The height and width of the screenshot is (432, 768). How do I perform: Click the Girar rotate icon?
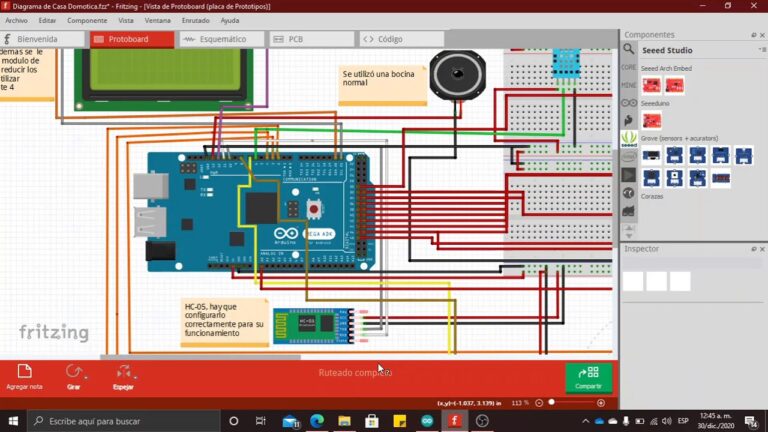pyautogui.click(x=73, y=372)
